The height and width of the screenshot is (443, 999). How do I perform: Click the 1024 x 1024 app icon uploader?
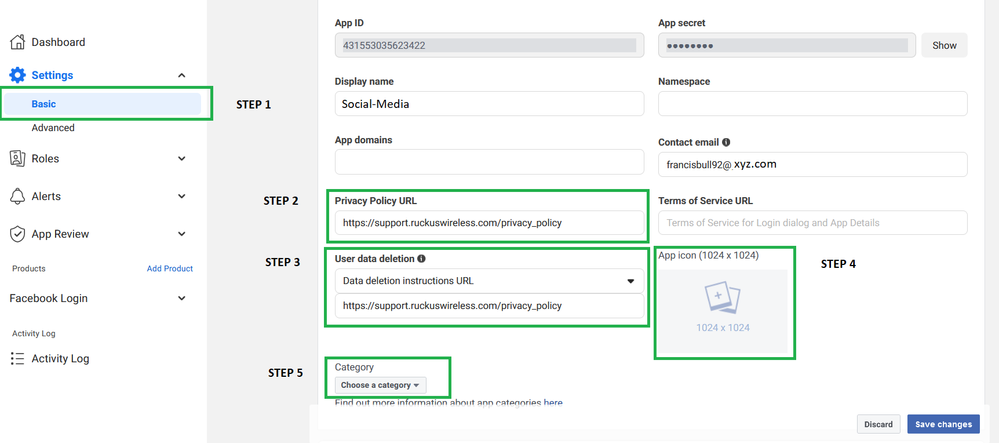point(724,308)
